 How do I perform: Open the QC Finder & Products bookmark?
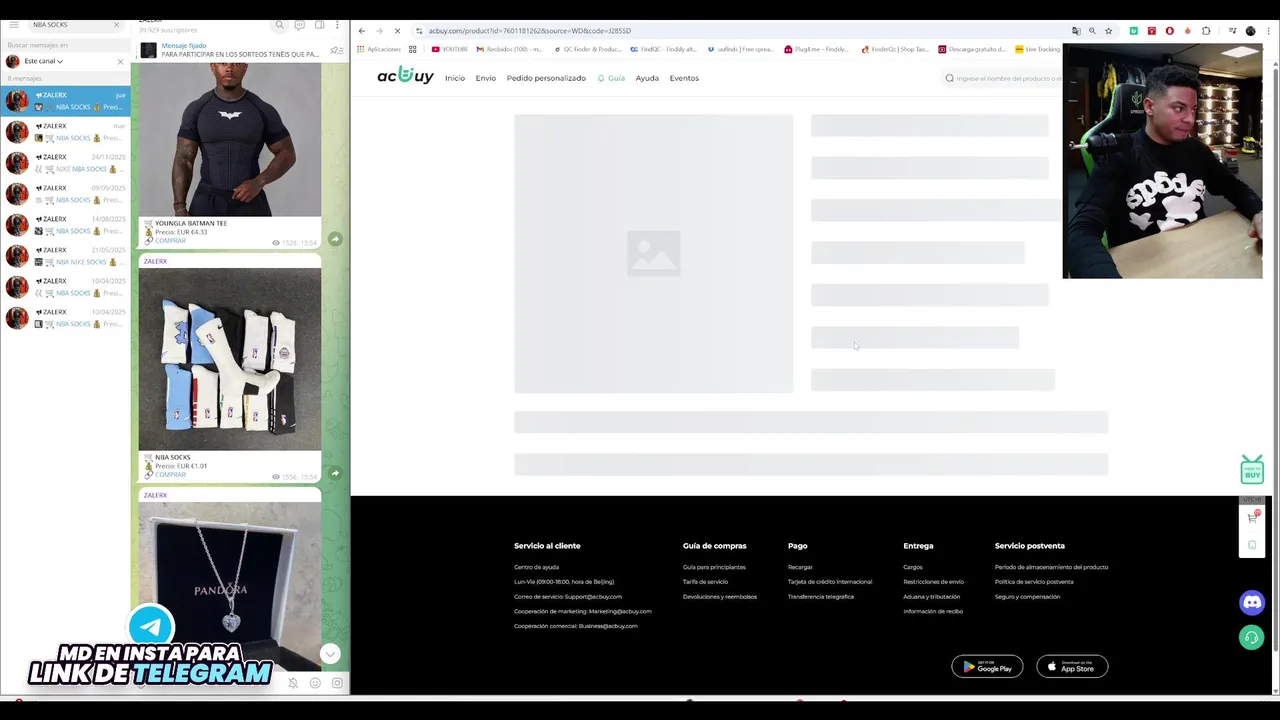point(587,49)
